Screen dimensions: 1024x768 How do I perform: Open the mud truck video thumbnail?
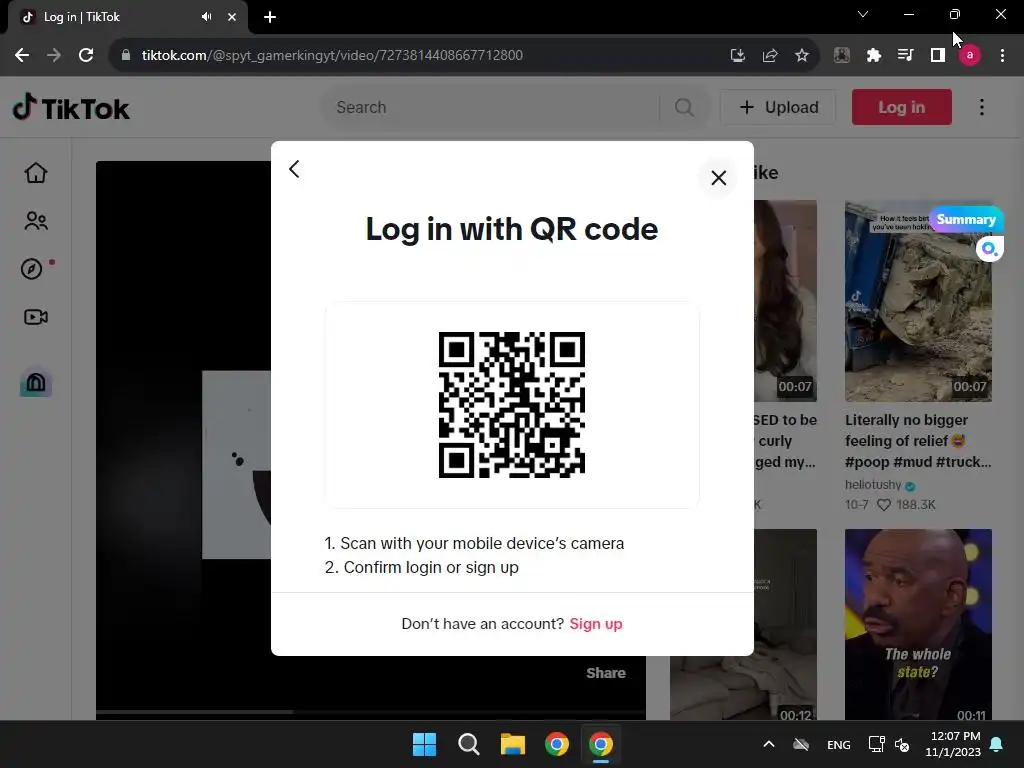pyautogui.click(x=918, y=301)
